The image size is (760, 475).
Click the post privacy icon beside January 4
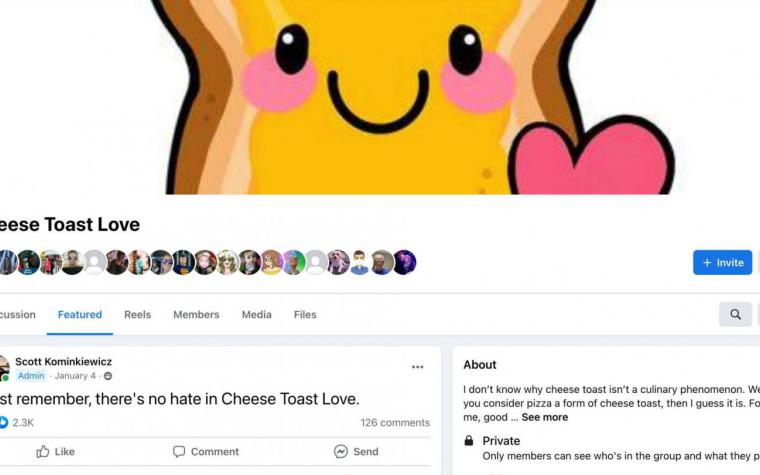[108, 376]
